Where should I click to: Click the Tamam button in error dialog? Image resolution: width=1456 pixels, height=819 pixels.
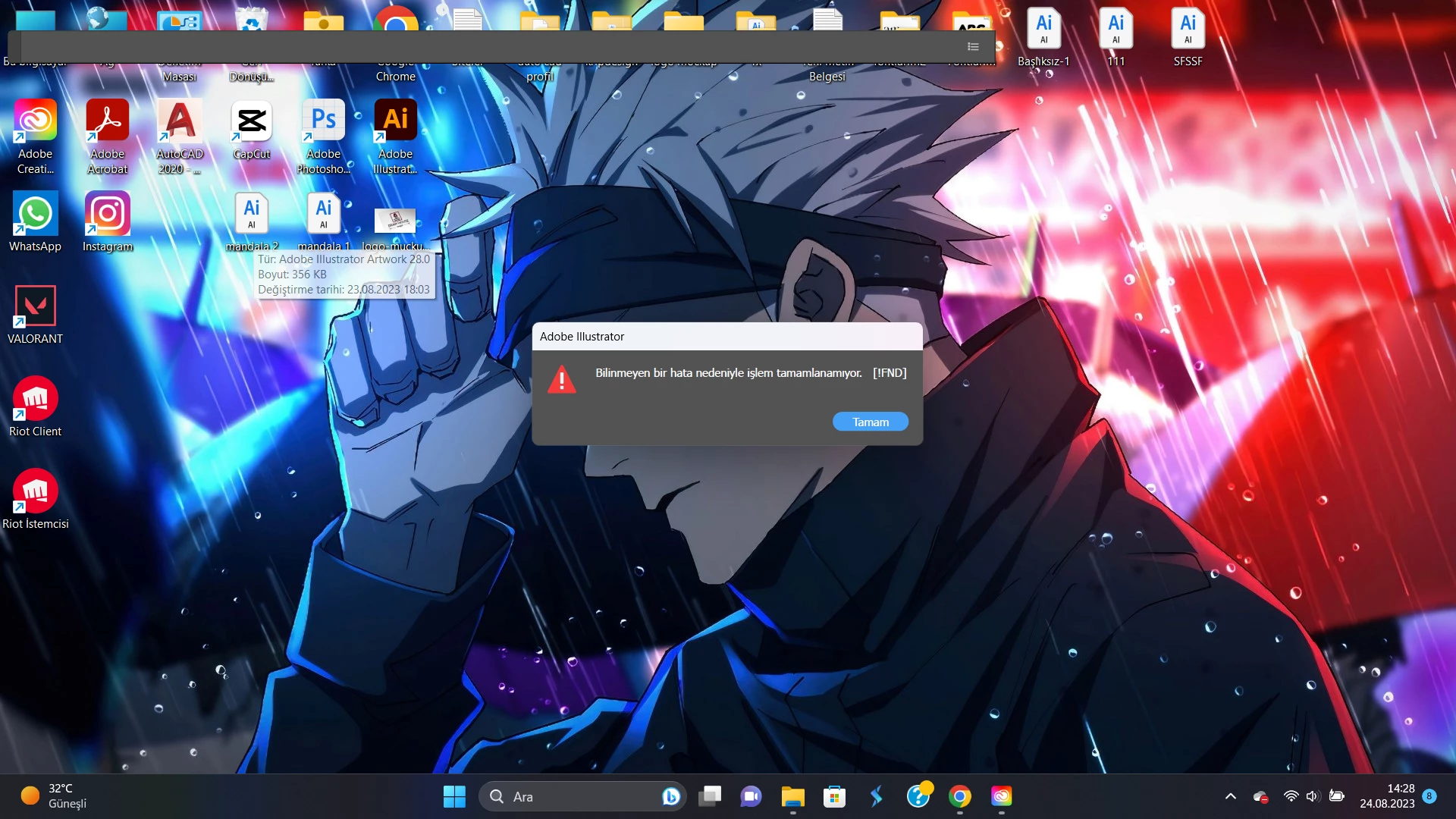coord(870,422)
